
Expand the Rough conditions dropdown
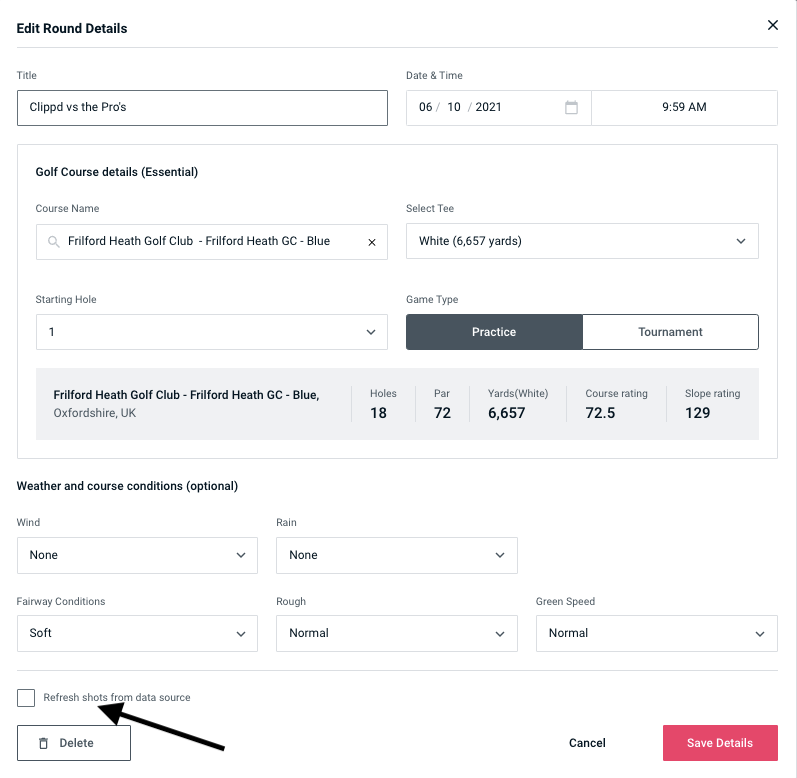pos(396,633)
